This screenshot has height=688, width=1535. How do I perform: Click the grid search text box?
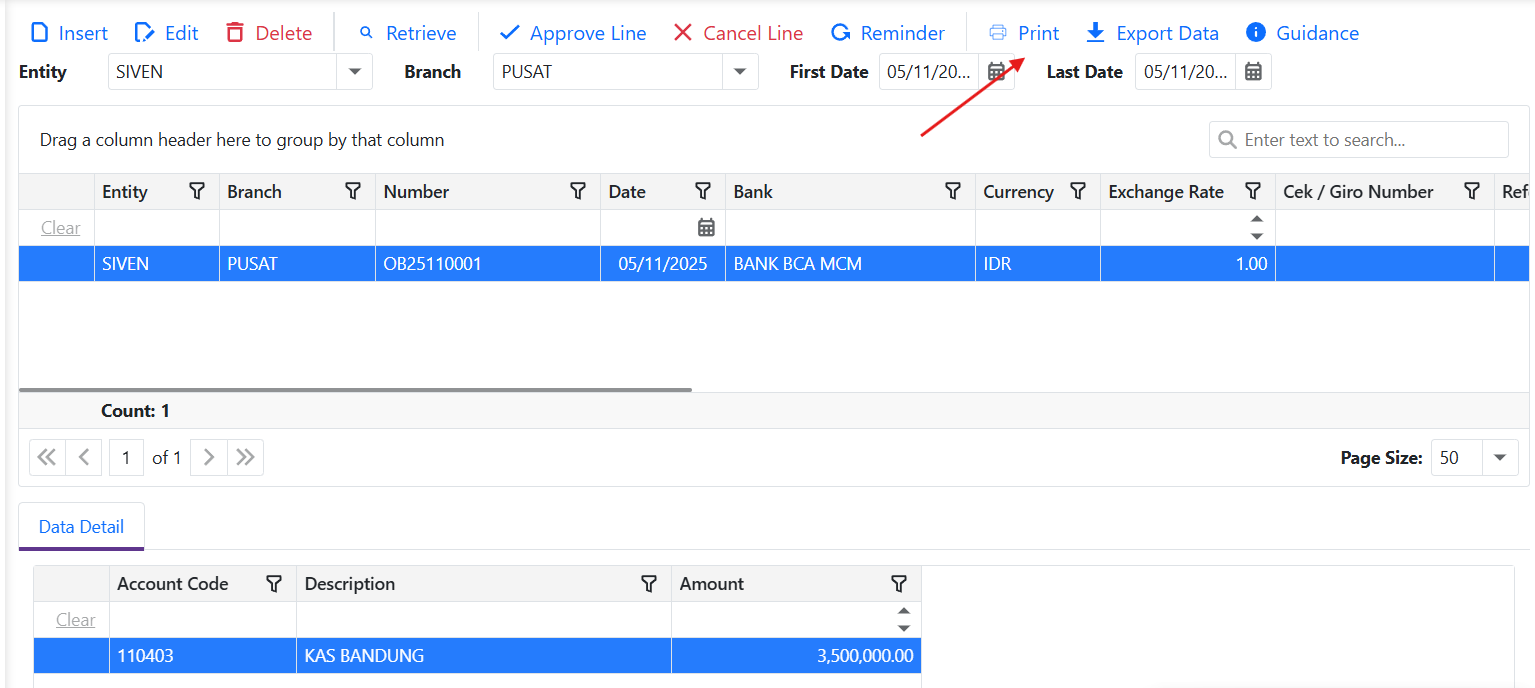(x=1359, y=140)
